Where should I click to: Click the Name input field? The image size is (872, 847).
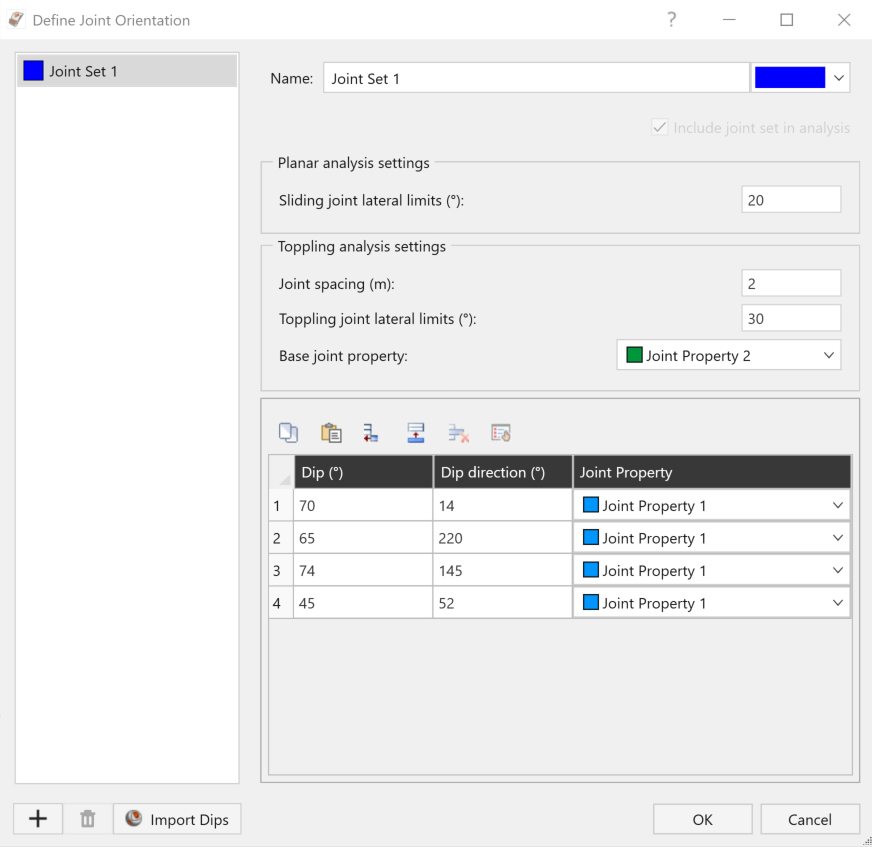pos(536,78)
